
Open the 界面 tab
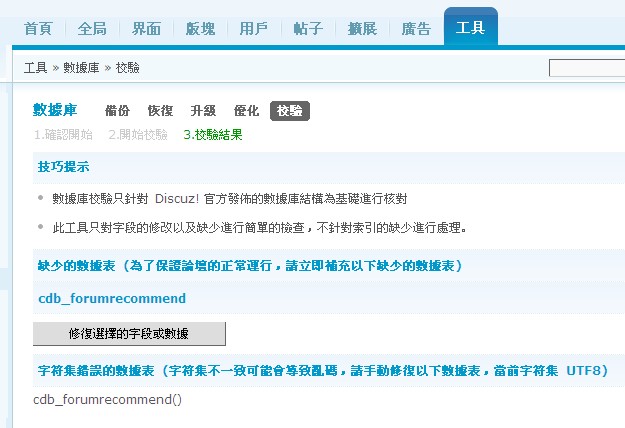[146, 29]
